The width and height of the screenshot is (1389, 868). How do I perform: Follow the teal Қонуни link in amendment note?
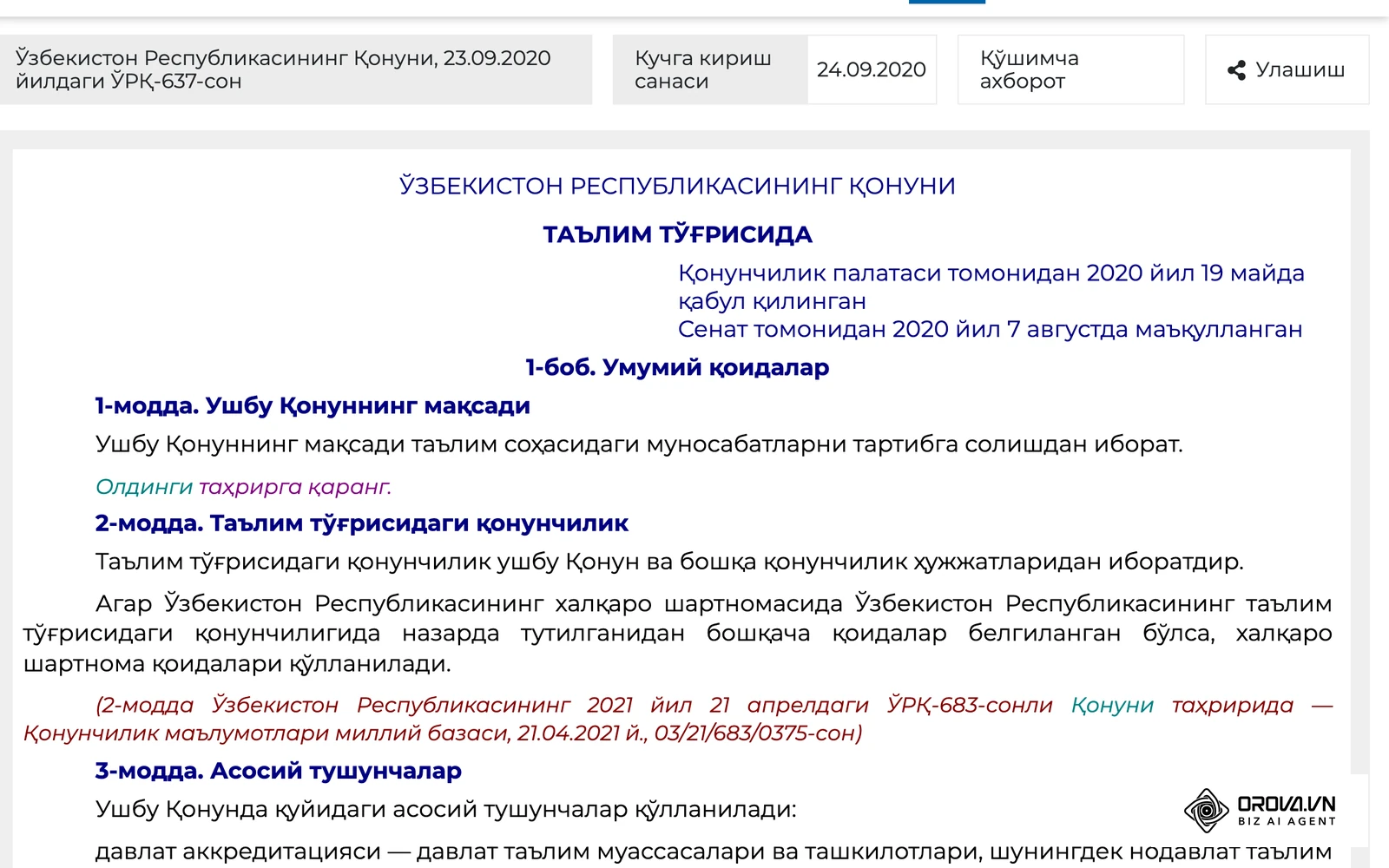pos(1112,705)
